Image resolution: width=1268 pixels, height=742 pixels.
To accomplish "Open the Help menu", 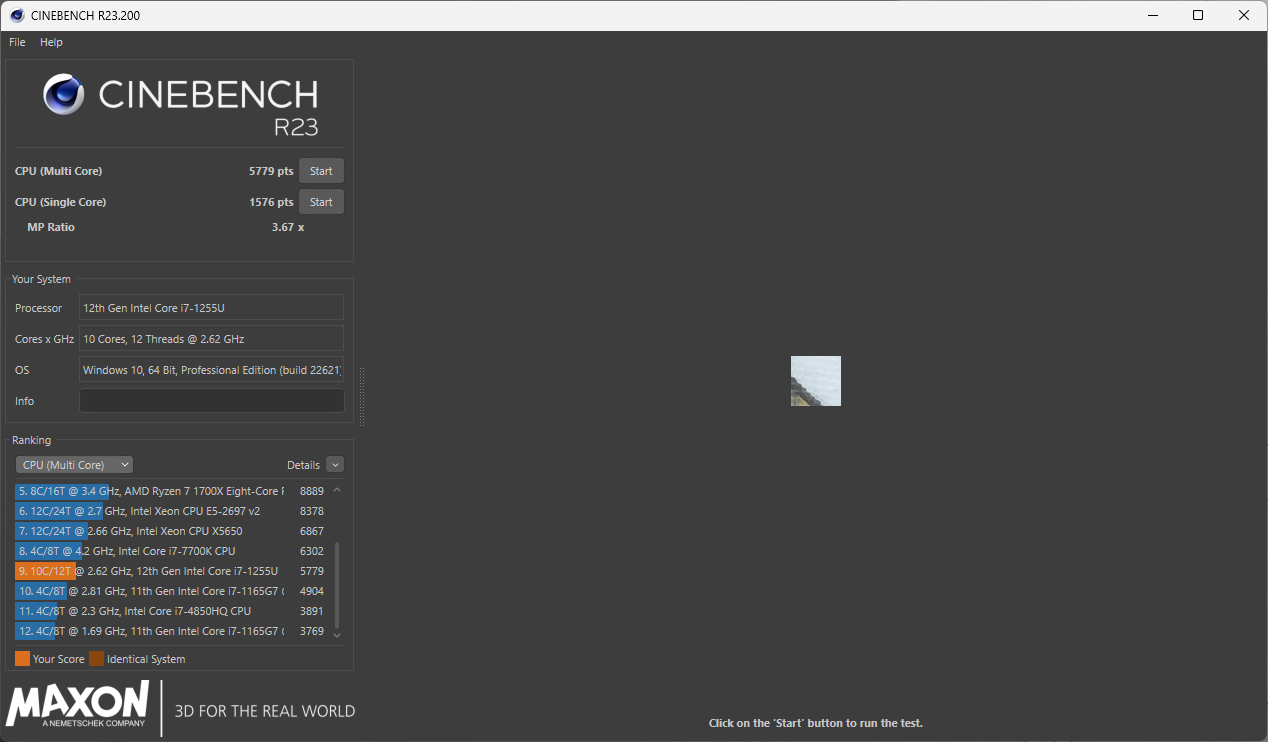I will pos(51,42).
